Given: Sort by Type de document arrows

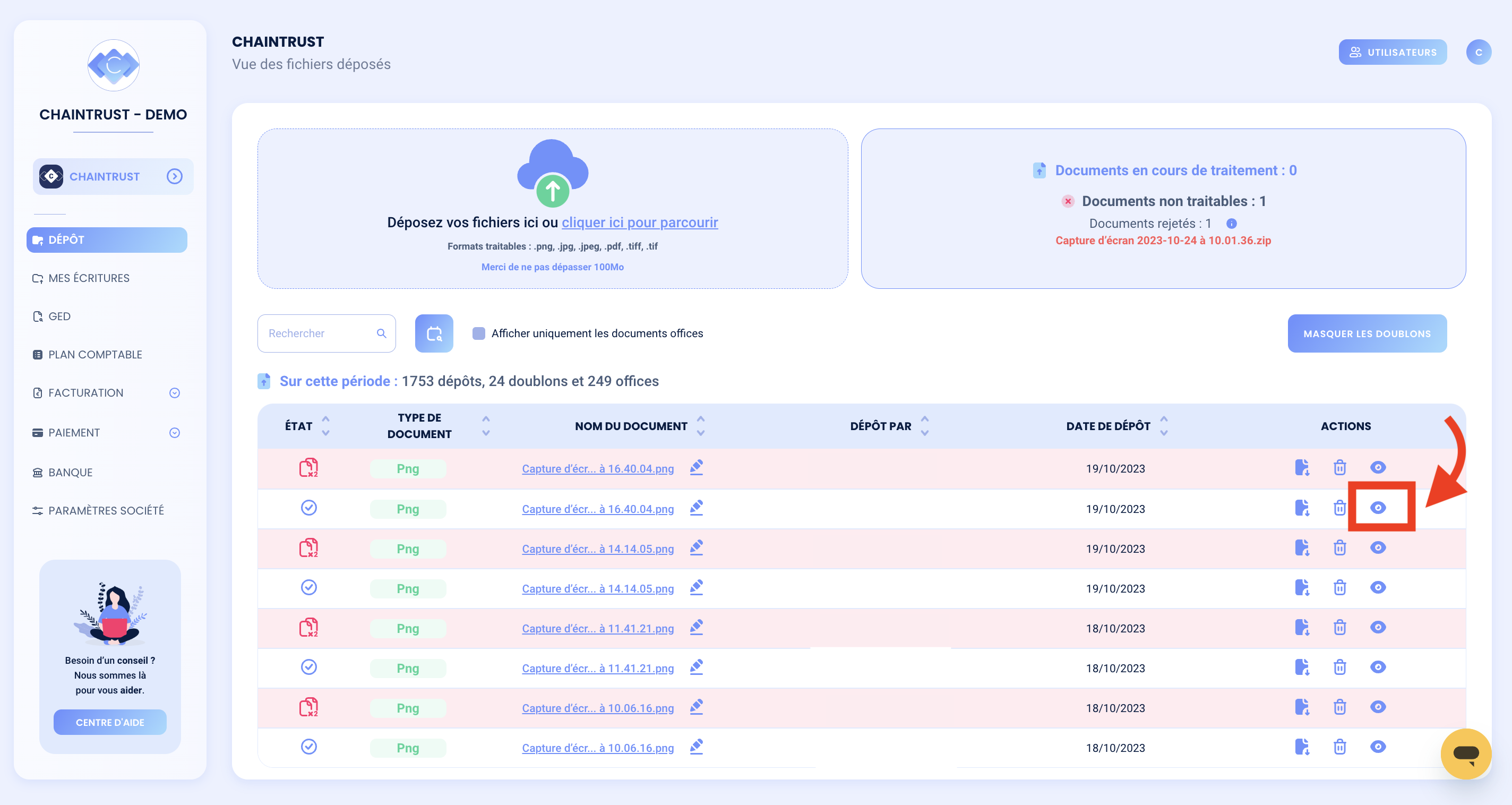Looking at the screenshot, I should [x=486, y=426].
